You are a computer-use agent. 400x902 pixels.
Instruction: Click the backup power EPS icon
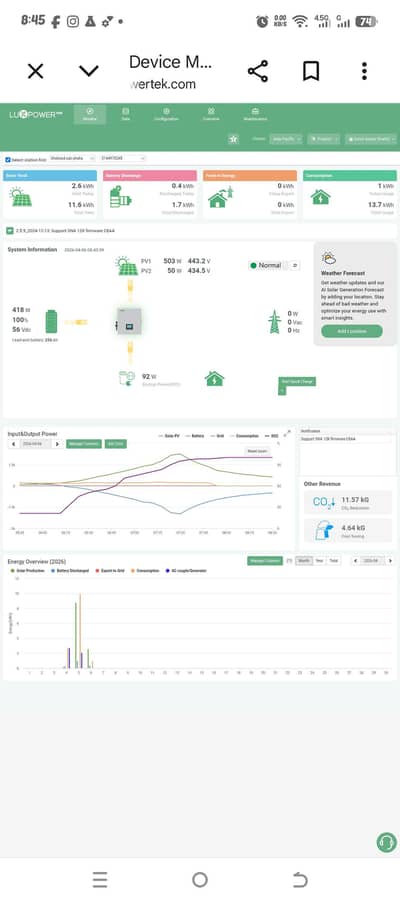126,379
